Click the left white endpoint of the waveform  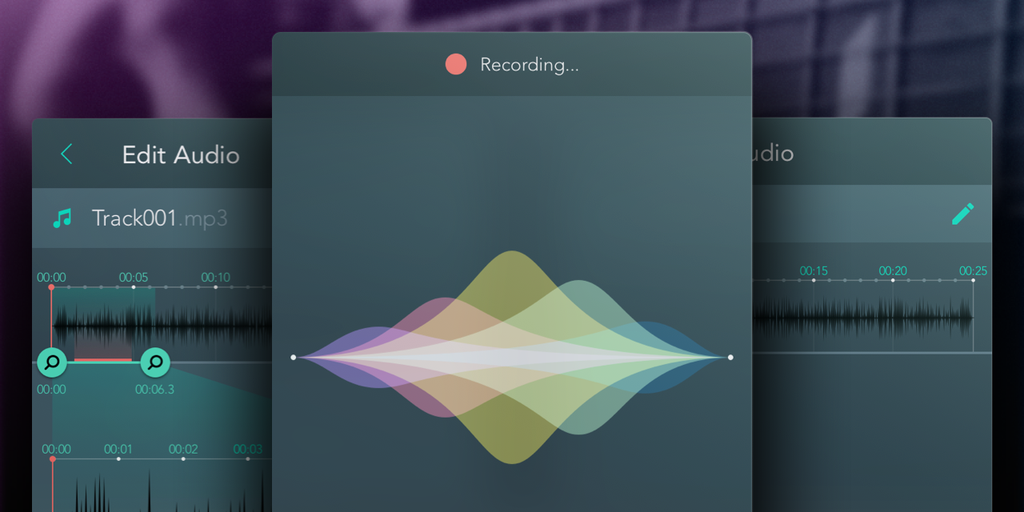[x=293, y=357]
